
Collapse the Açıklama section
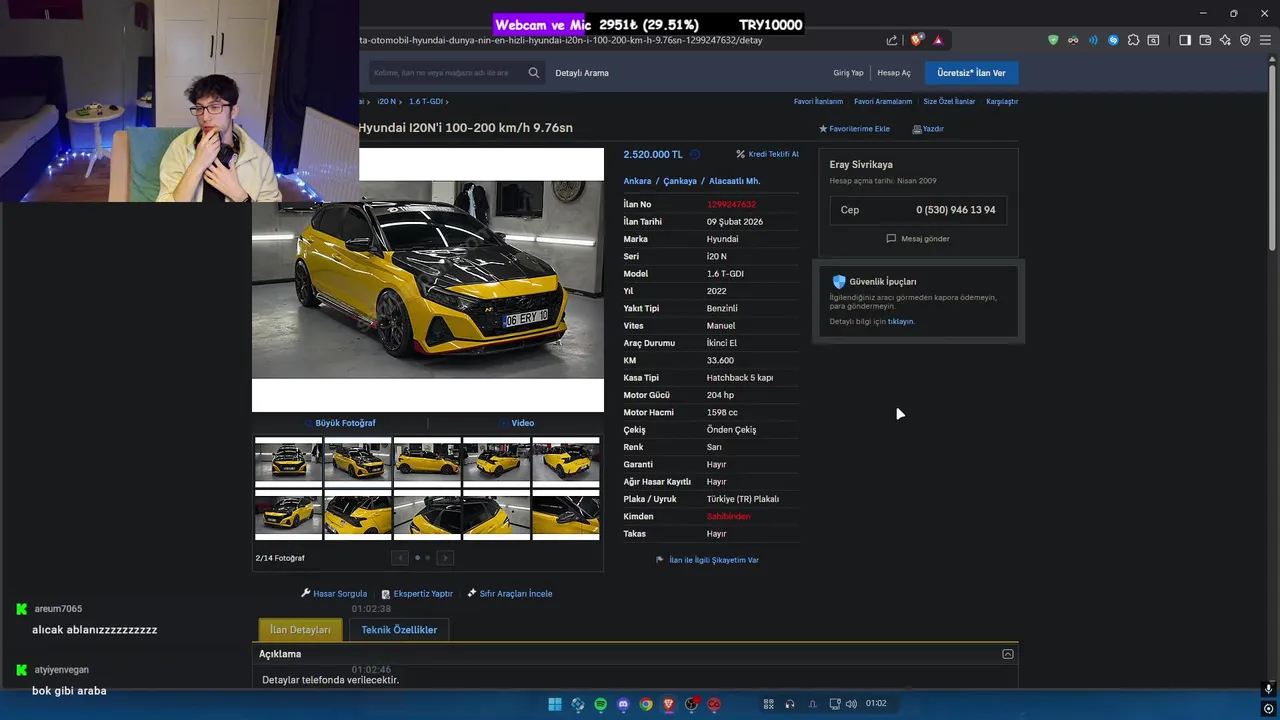click(1008, 654)
